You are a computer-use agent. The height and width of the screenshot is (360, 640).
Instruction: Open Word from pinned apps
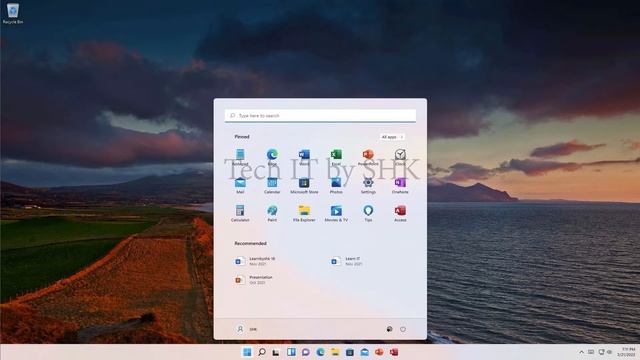[x=304, y=157]
